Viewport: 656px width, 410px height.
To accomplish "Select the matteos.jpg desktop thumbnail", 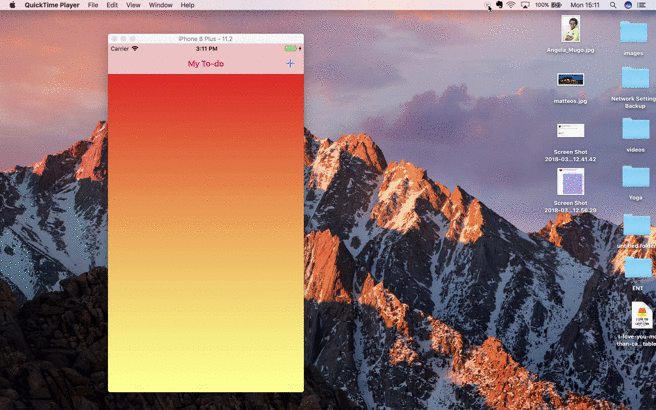I will click(570, 79).
